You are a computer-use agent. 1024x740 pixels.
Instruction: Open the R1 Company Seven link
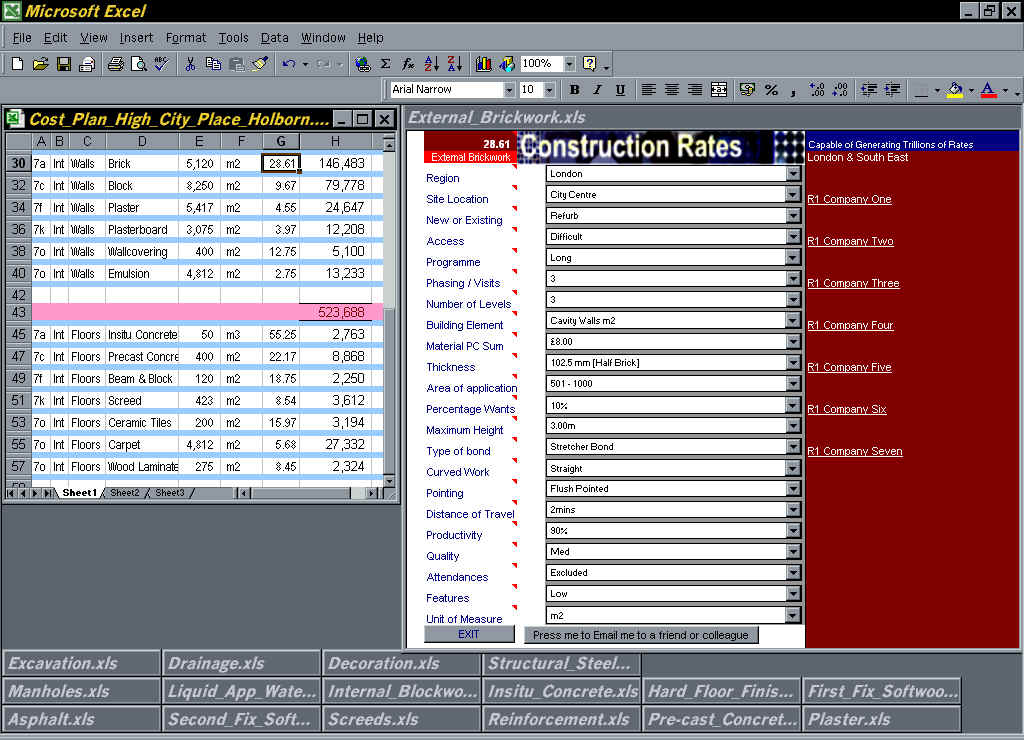tap(855, 451)
